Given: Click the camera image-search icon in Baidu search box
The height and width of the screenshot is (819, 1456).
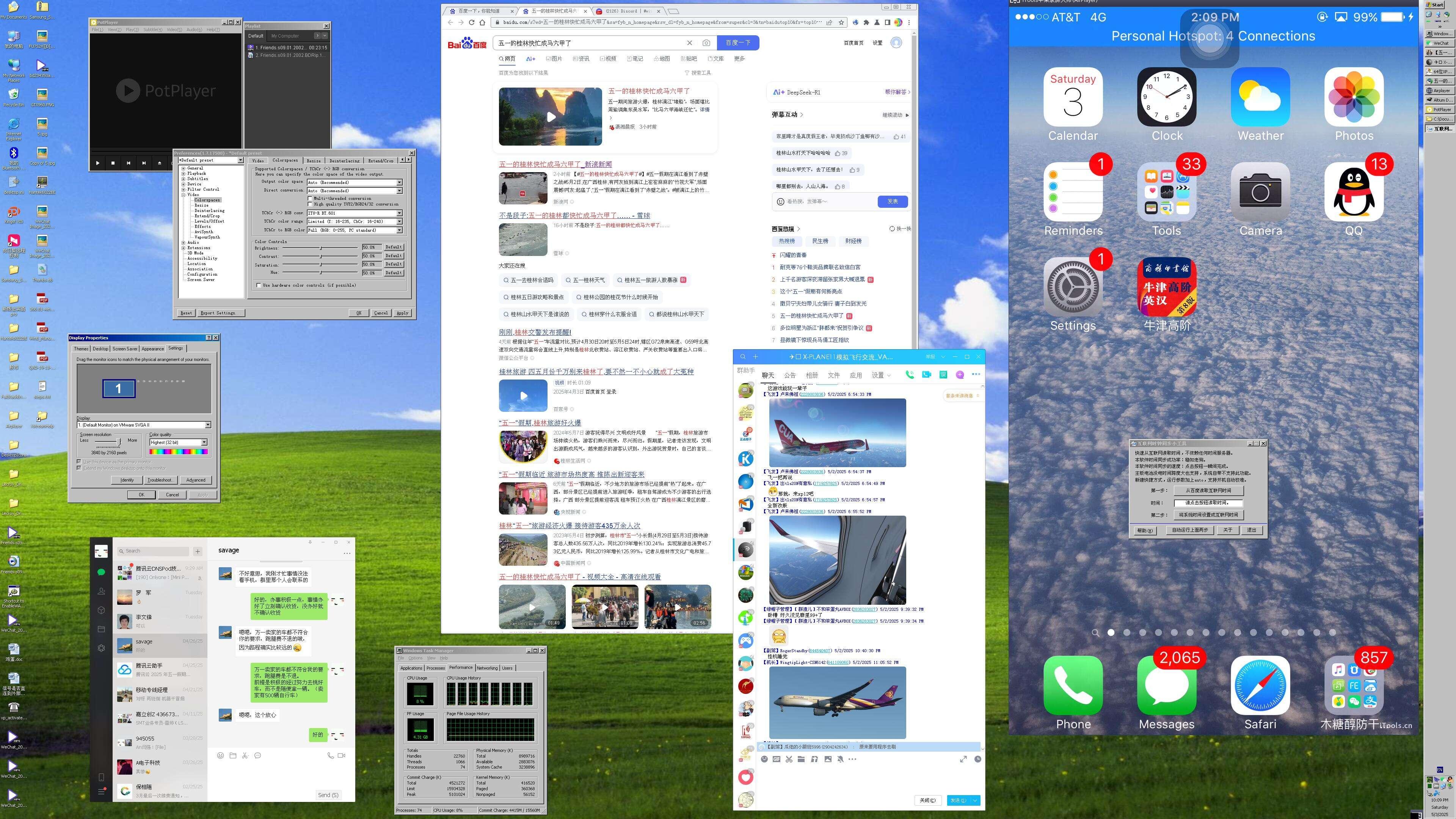Looking at the screenshot, I should click(706, 43).
